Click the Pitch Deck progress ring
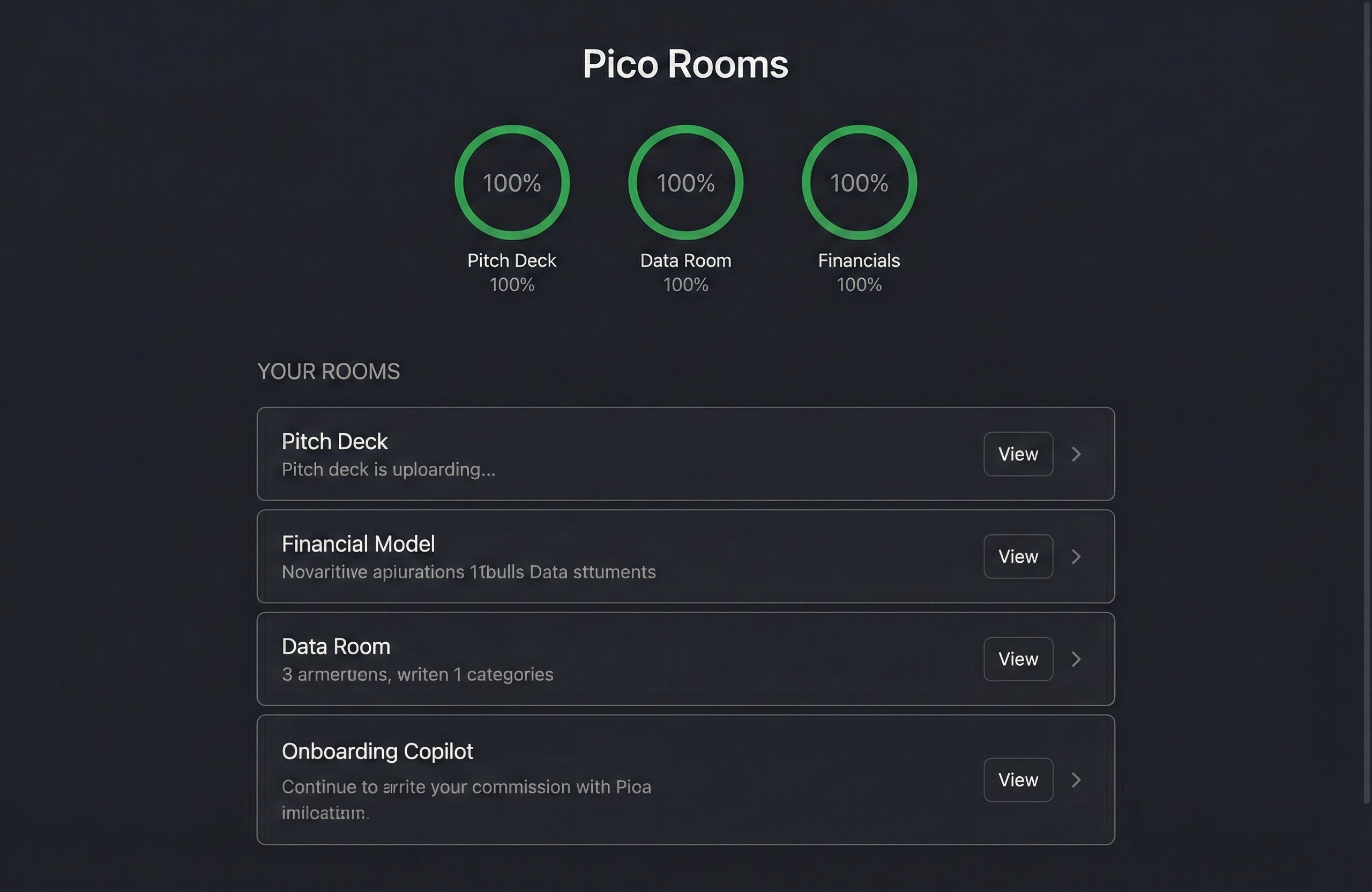Viewport: 1372px width, 892px height. click(x=512, y=182)
